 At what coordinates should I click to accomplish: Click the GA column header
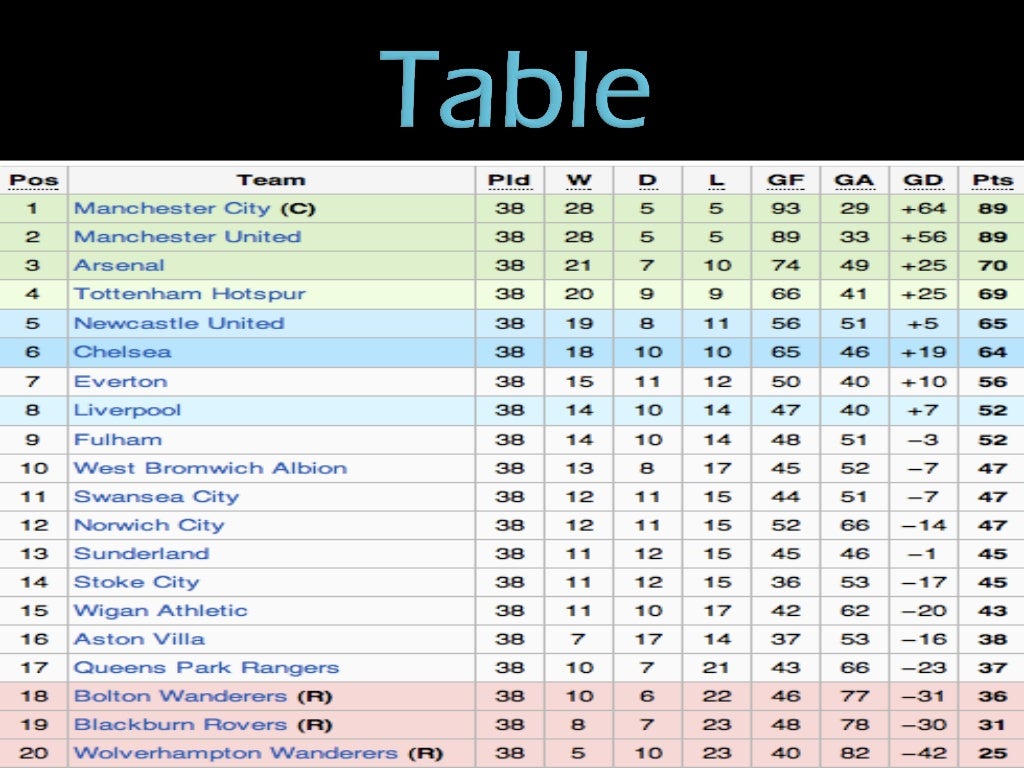854,181
